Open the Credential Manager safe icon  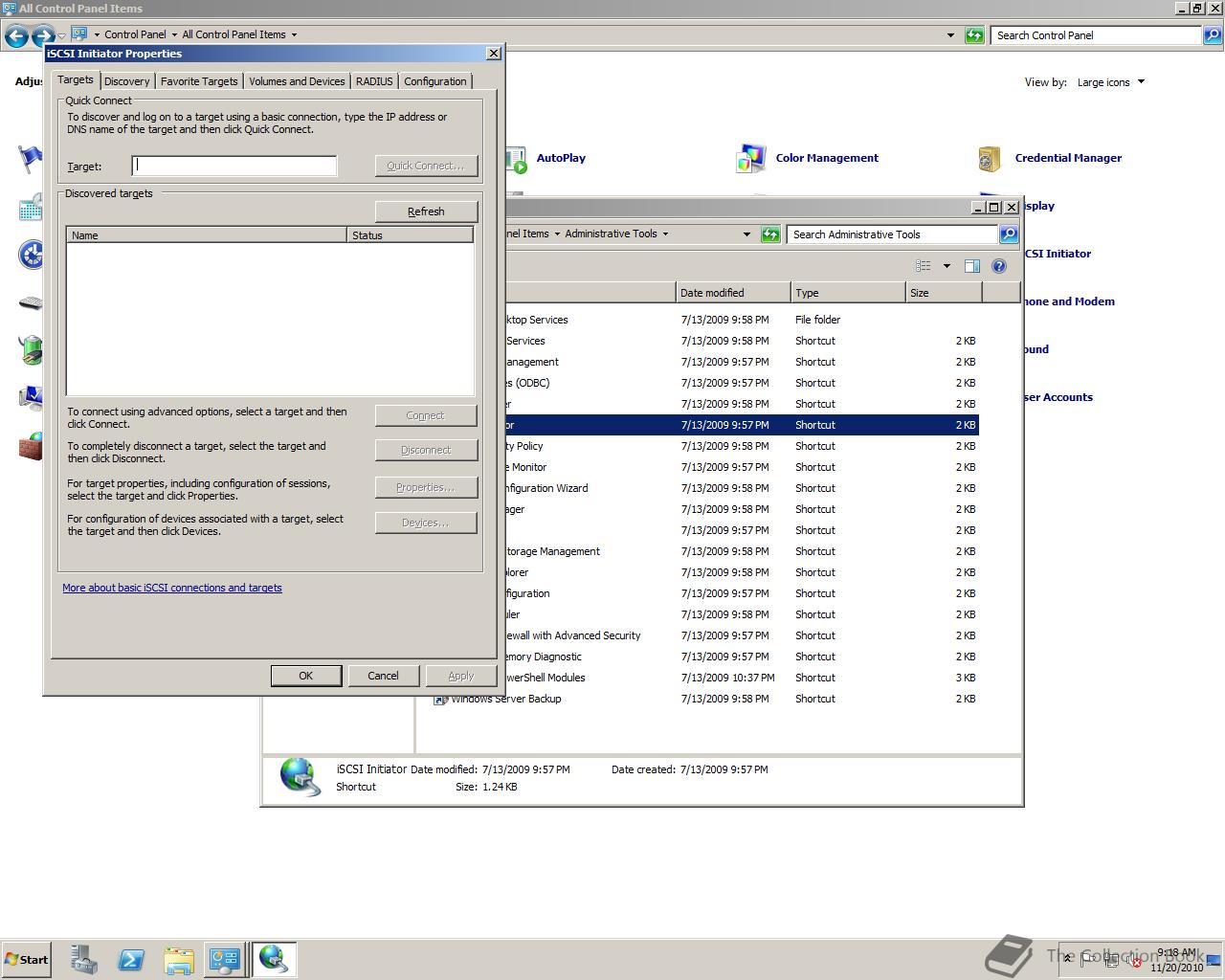click(990, 159)
